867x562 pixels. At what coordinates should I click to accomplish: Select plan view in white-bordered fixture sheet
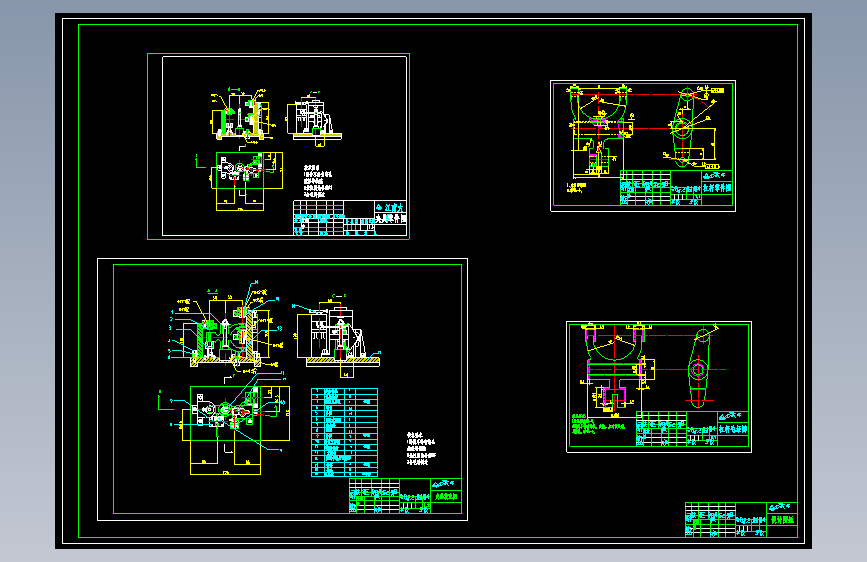click(x=239, y=180)
